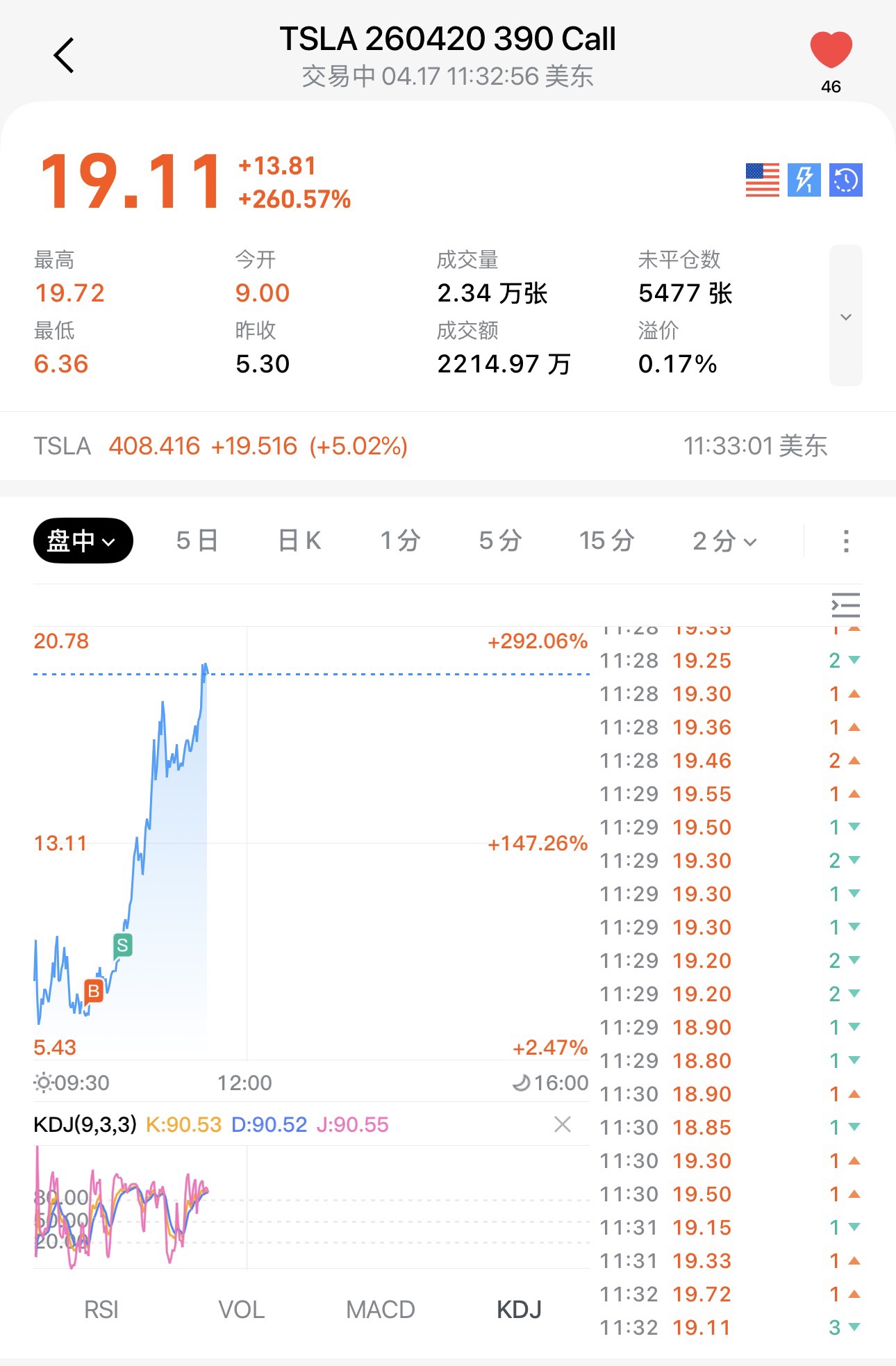
Task: Close the KDJ indicator panel
Action: (x=563, y=1124)
